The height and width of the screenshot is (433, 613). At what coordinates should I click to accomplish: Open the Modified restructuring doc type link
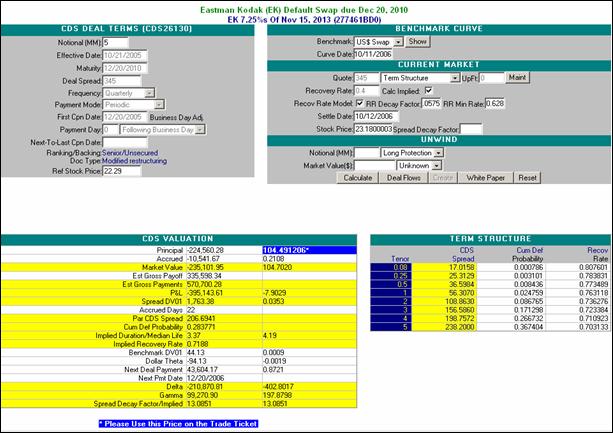(x=134, y=161)
